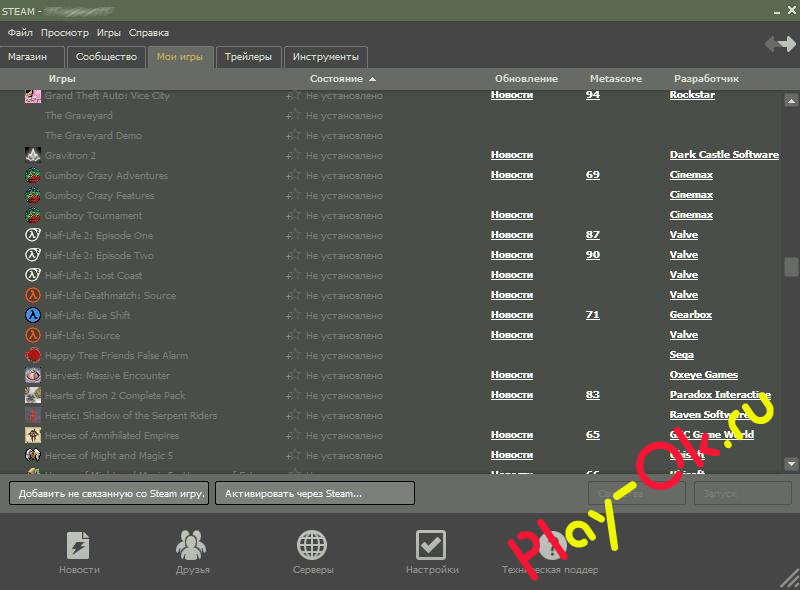Toggle favorite star for Half-Life: Blue Shift

[294, 315]
